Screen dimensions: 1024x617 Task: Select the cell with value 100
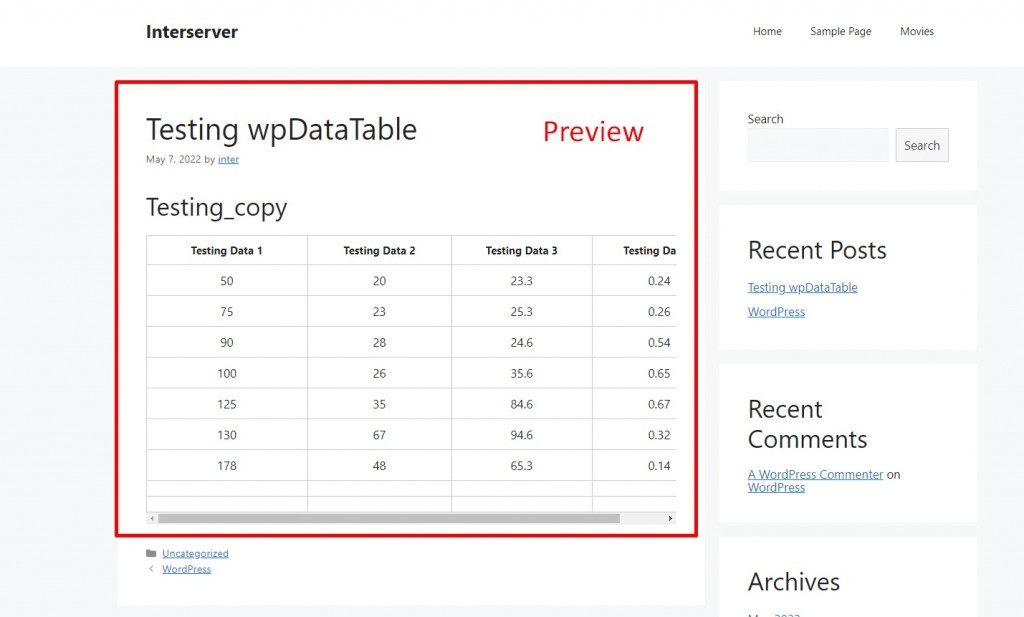coord(227,373)
